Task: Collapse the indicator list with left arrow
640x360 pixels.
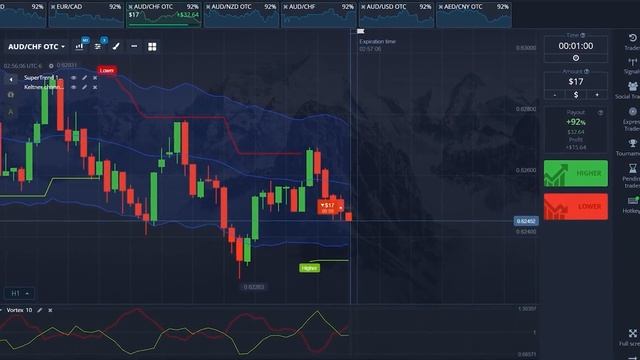Action: (11, 79)
